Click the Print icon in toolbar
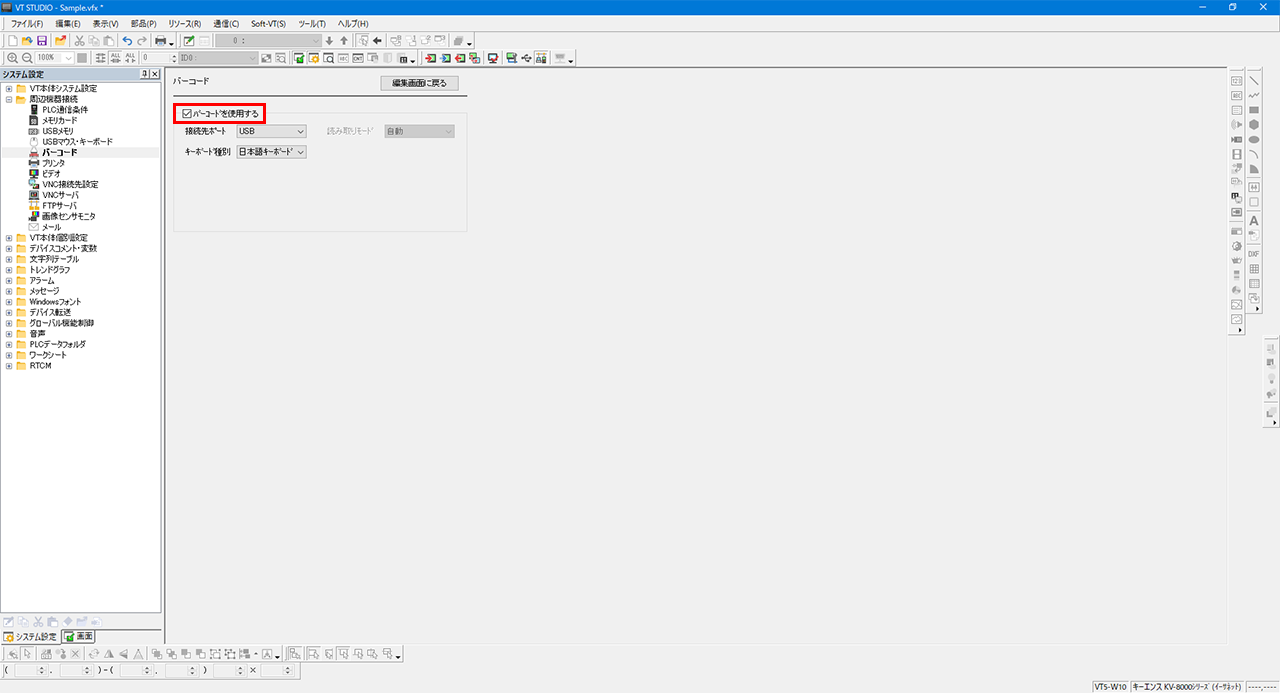This screenshot has width=1280, height=694. coord(159,40)
